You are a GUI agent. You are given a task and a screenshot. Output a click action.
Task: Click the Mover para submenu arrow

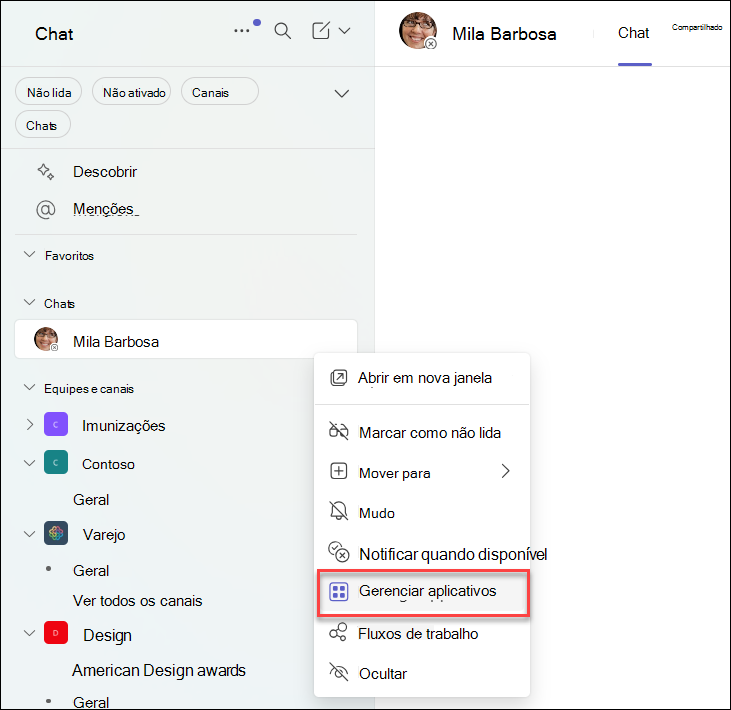(505, 471)
